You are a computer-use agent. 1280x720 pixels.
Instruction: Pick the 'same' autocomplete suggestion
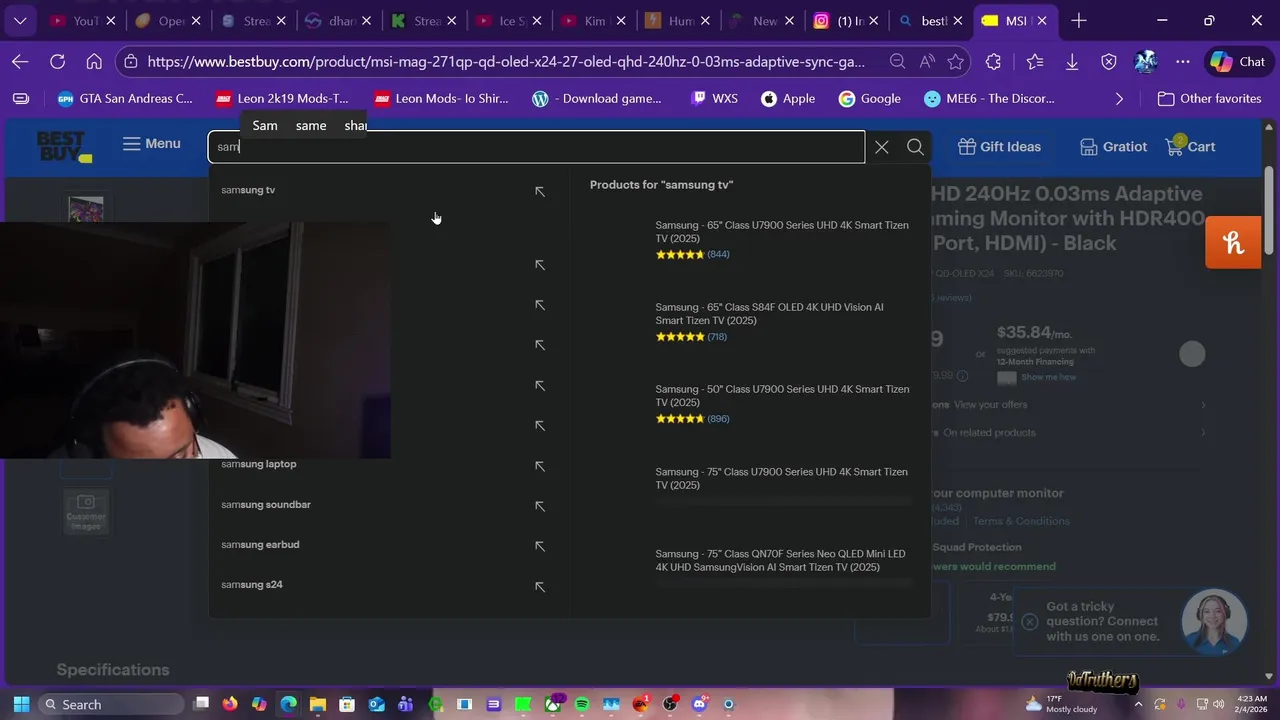coord(311,126)
